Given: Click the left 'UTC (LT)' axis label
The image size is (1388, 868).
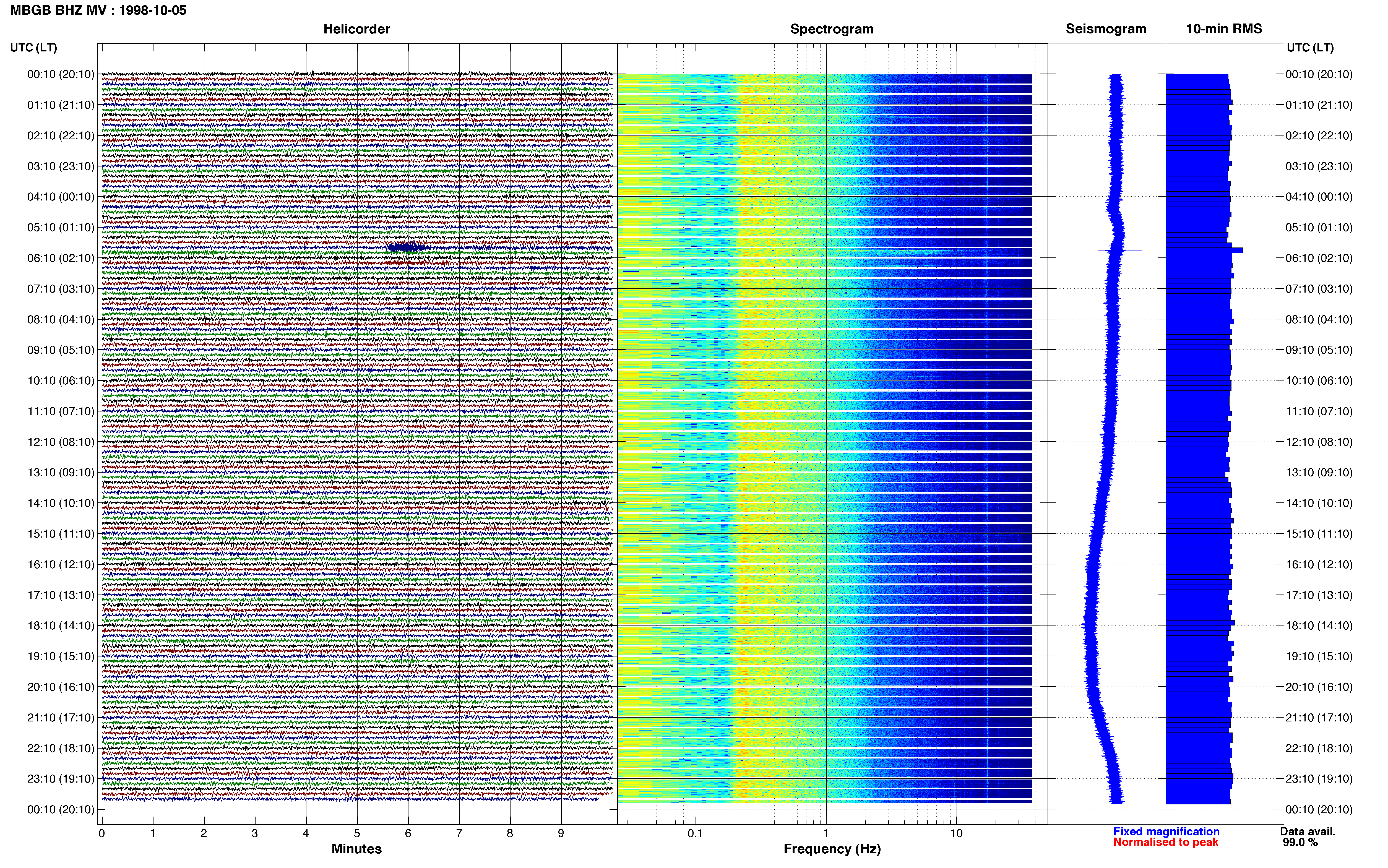Looking at the screenshot, I should tap(33, 48).
